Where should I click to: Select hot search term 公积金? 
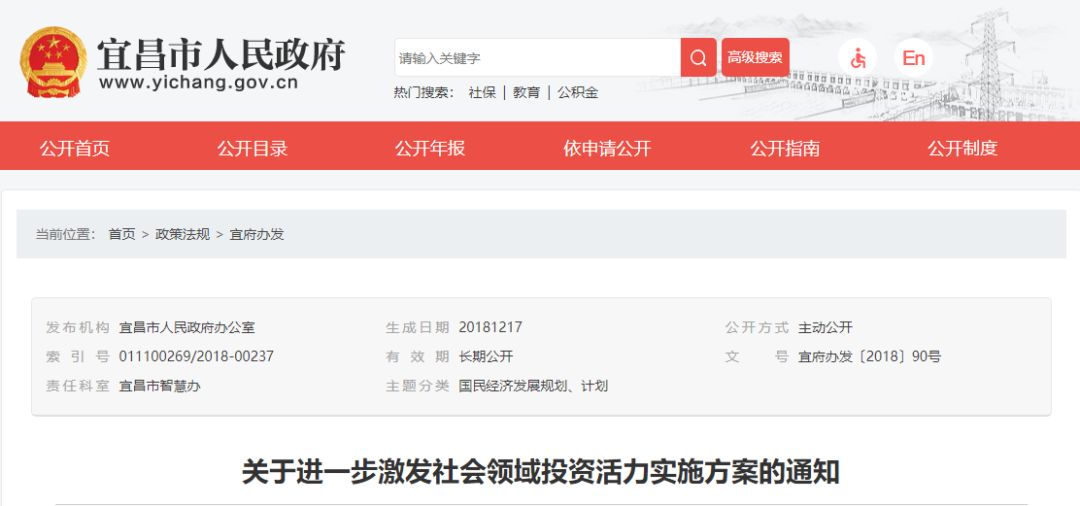click(577, 92)
